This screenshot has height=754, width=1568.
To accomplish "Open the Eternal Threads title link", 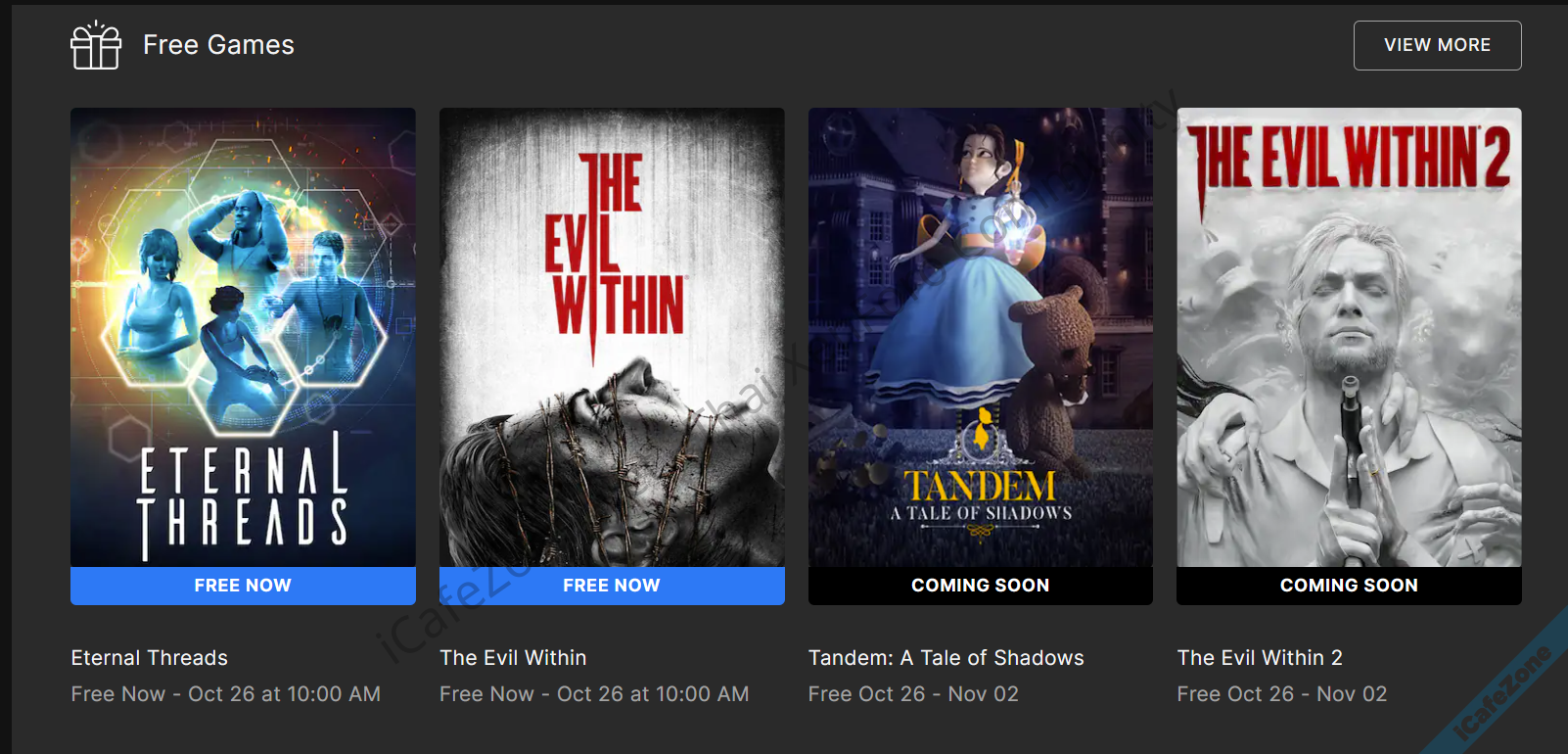I will (150, 658).
